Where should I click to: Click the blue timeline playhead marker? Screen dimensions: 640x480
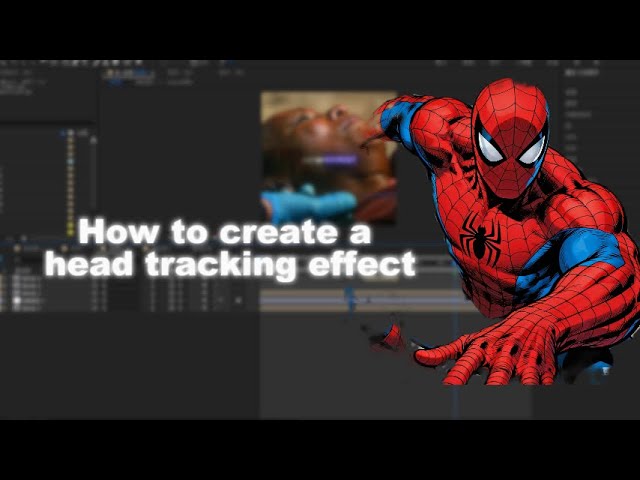tap(350, 300)
